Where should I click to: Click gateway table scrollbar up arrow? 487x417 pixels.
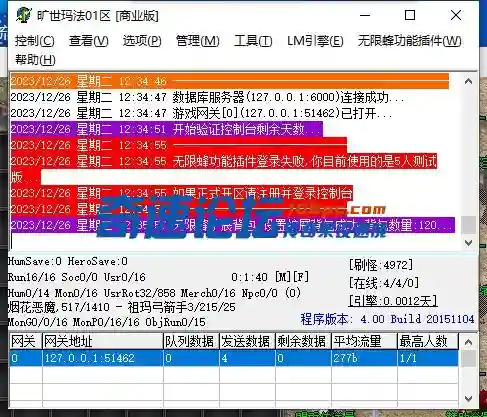(468, 342)
